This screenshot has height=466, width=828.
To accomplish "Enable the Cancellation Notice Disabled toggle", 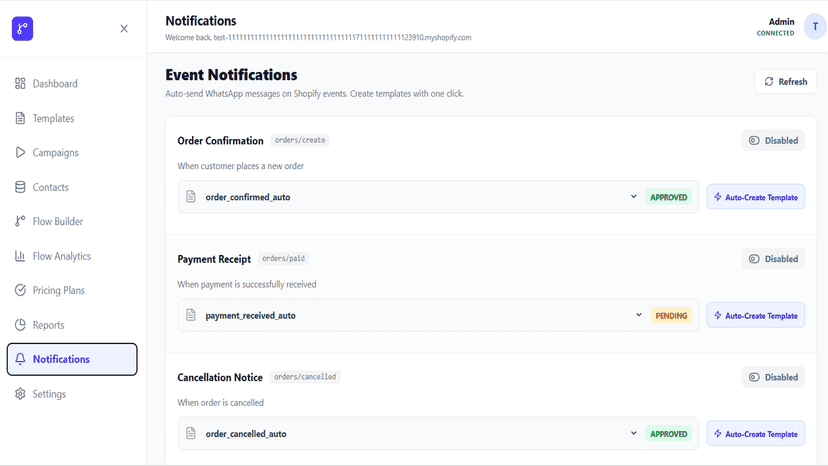I will click(773, 377).
